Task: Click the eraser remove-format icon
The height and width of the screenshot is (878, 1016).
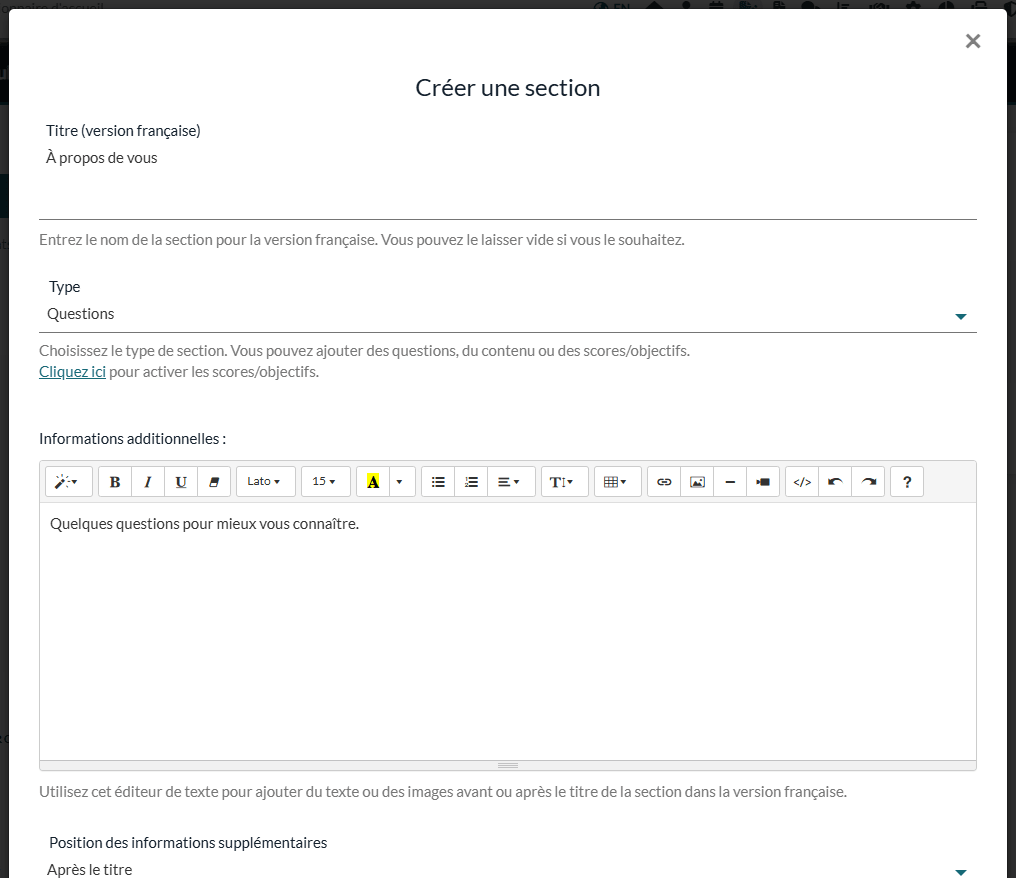Action: tap(214, 481)
